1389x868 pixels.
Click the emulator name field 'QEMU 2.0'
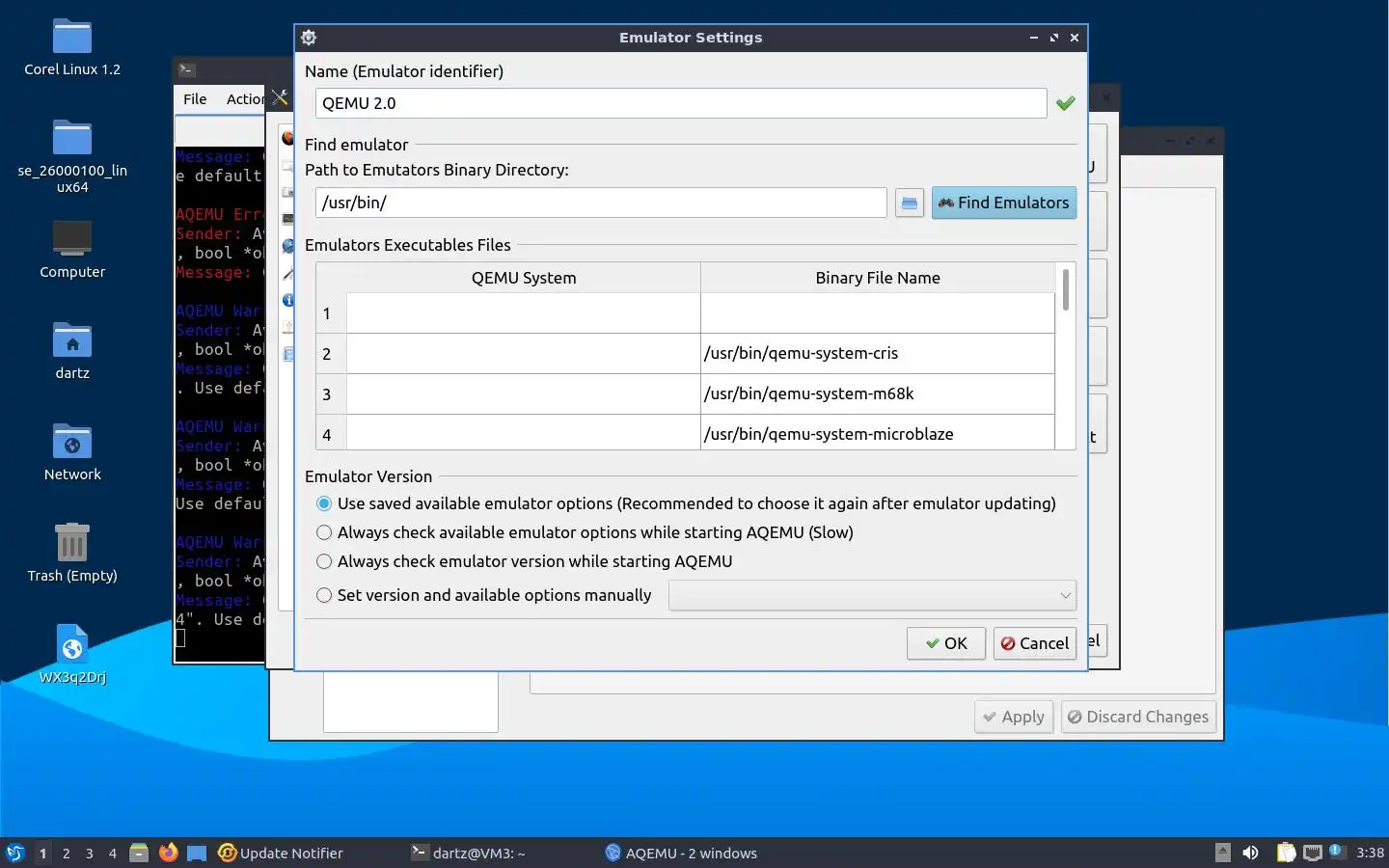click(681, 103)
